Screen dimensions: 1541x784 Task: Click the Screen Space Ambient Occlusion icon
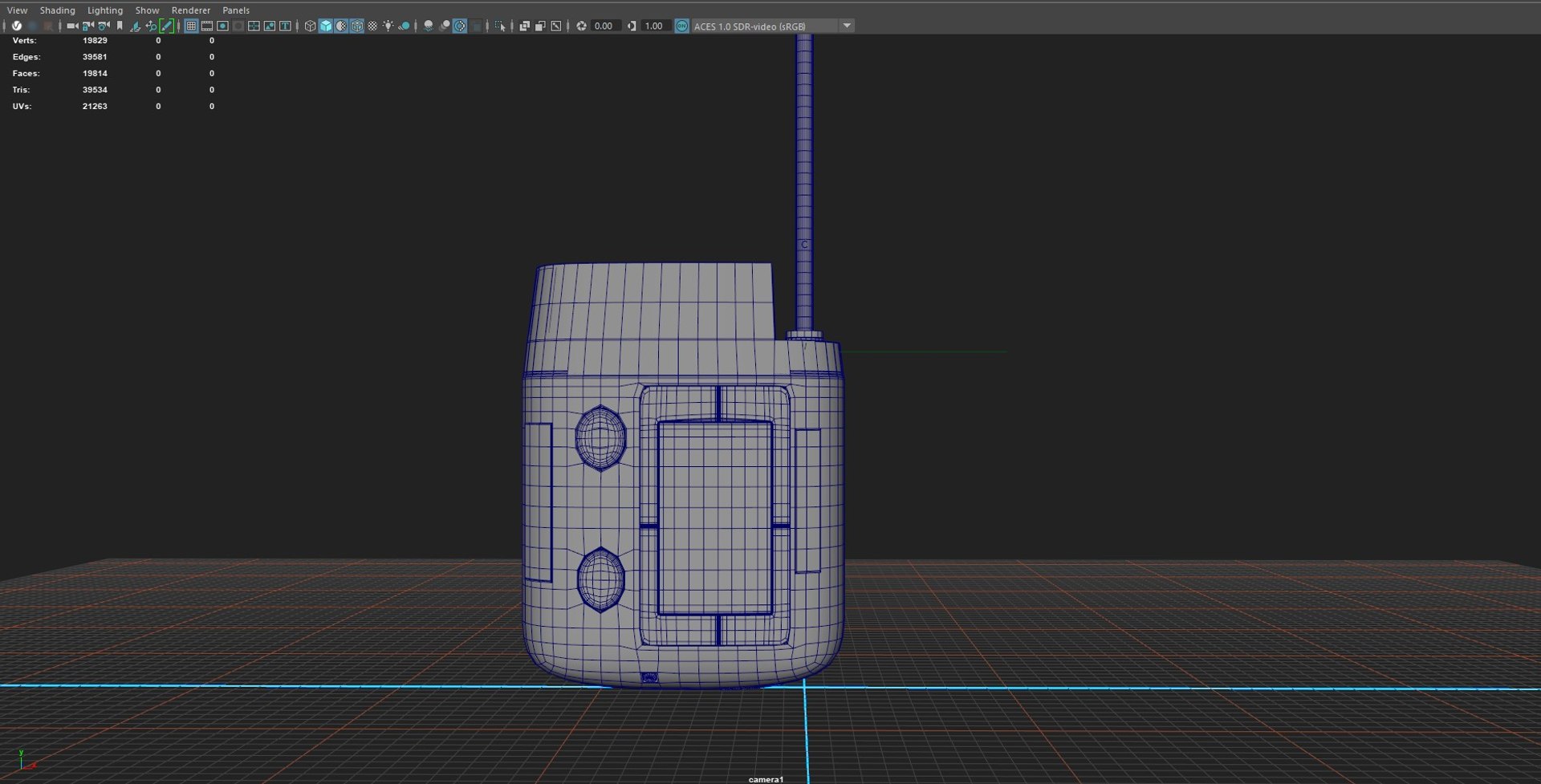(429, 26)
